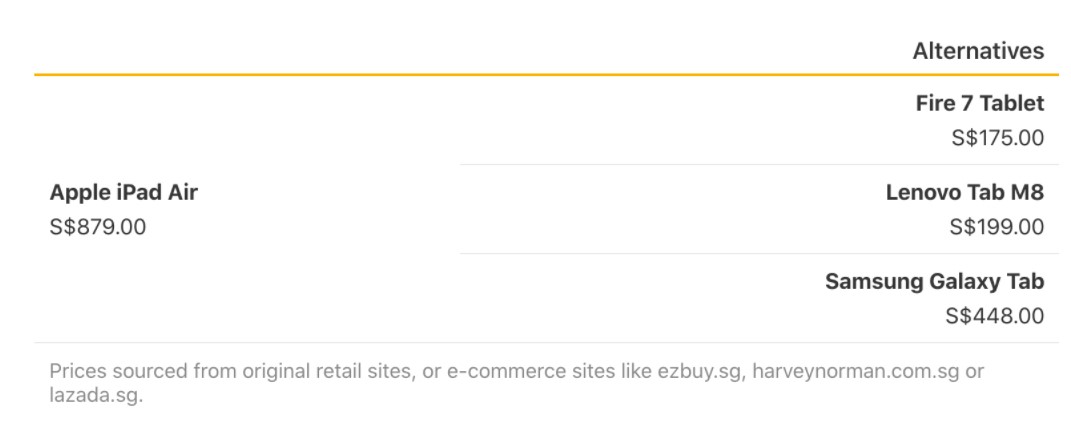Click the S$175.00 price

click(997, 138)
